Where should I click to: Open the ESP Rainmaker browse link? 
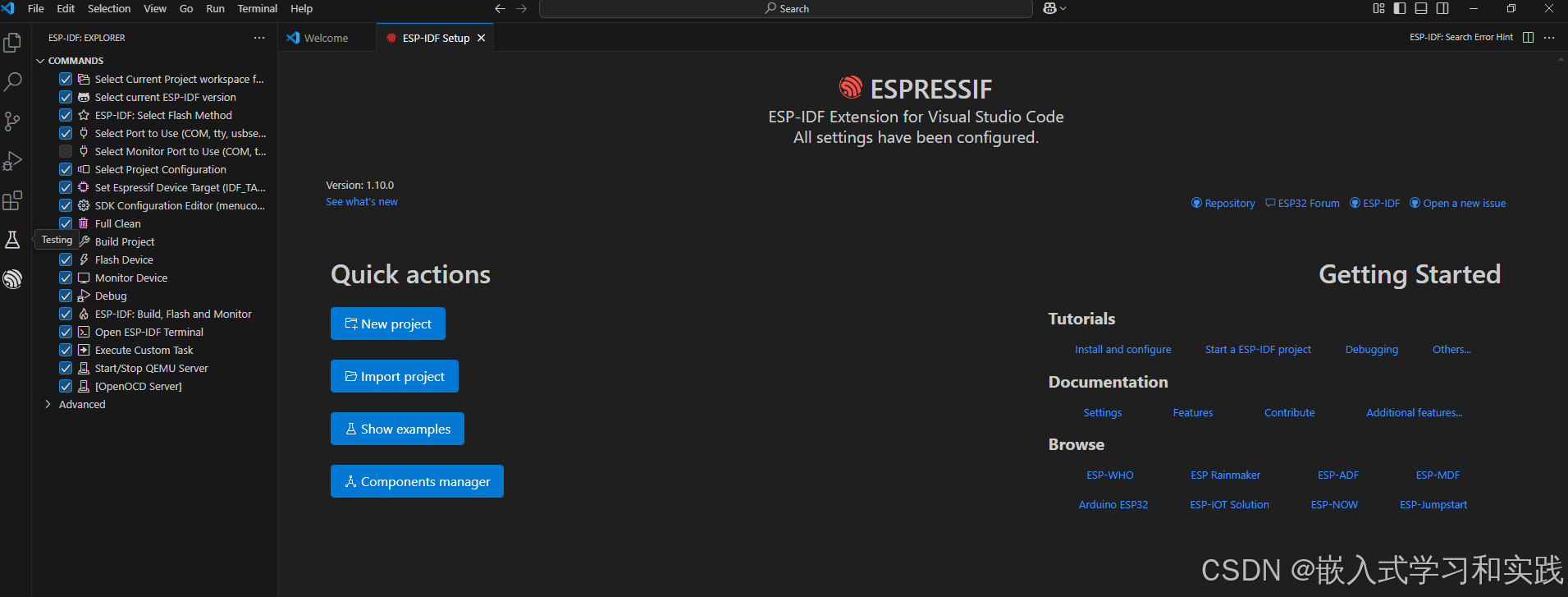tap(1226, 475)
